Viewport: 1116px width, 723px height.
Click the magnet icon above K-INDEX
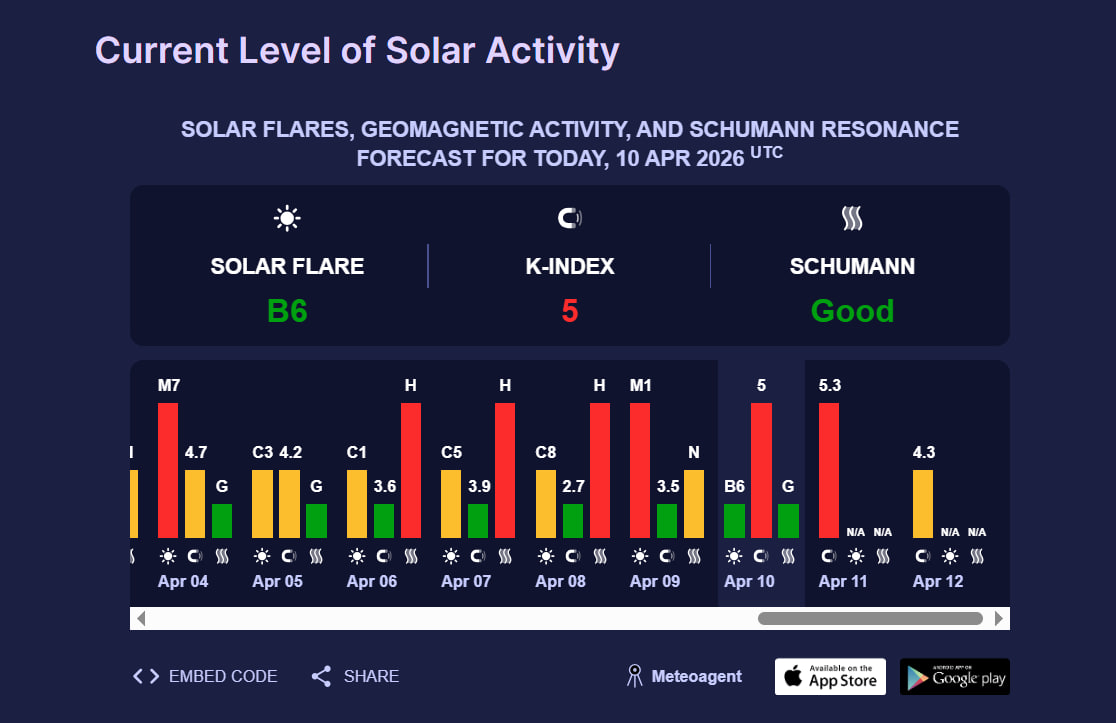[569, 218]
